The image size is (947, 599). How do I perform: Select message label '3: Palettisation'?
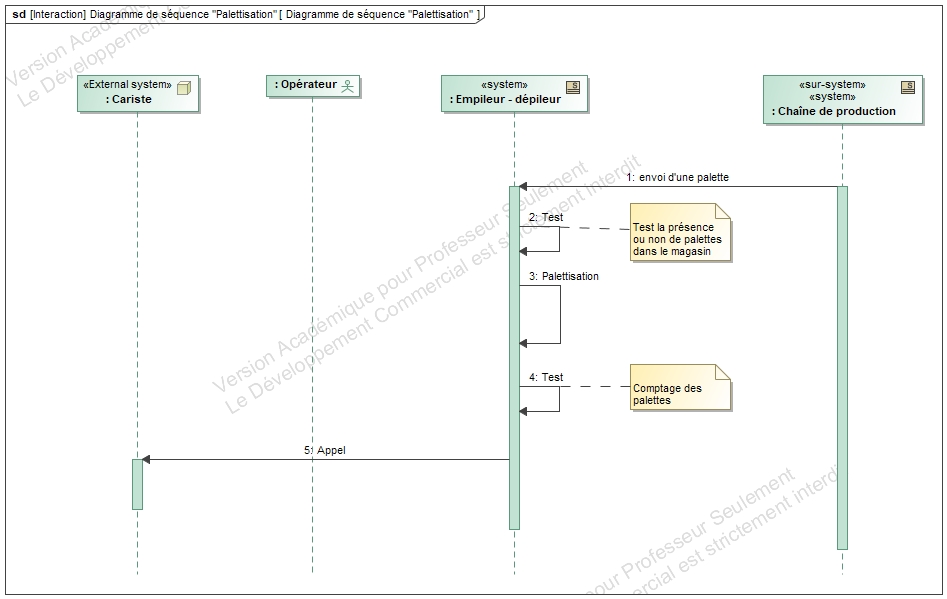coord(564,276)
